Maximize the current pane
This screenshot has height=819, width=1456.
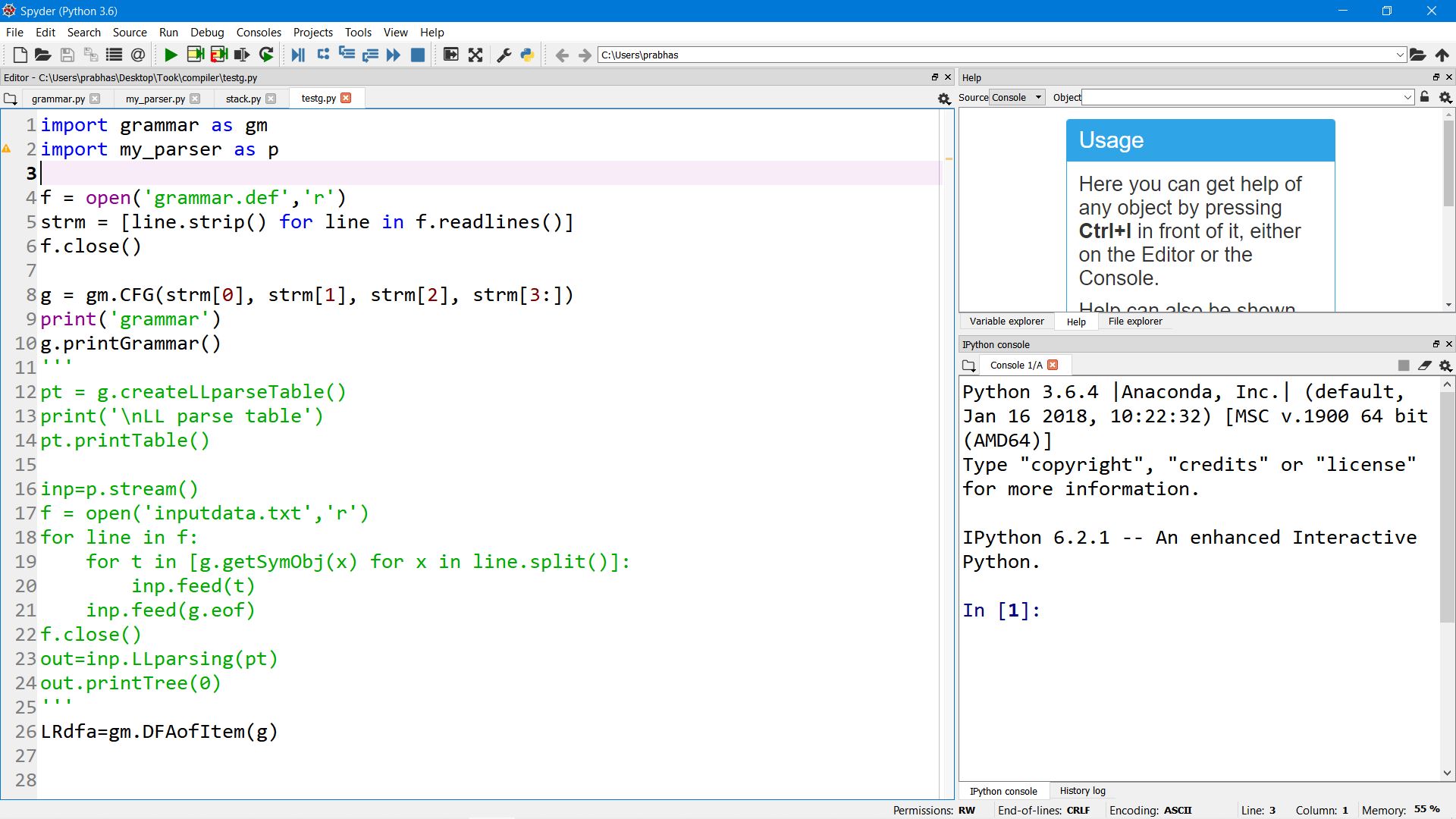[x=450, y=55]
